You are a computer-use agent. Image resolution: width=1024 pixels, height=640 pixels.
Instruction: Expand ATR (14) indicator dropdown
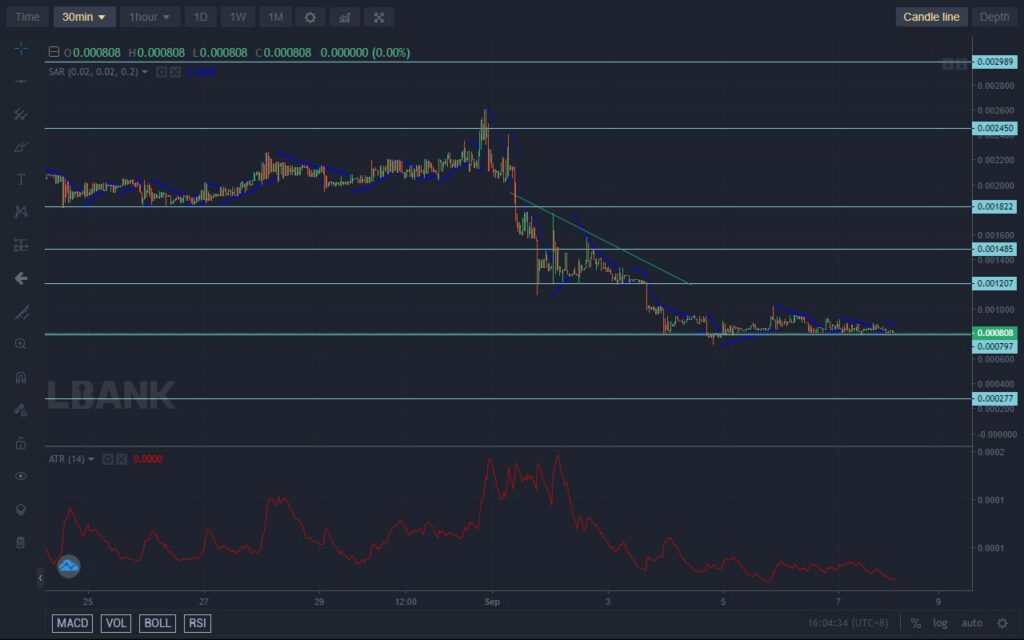[x=91, y=459]
